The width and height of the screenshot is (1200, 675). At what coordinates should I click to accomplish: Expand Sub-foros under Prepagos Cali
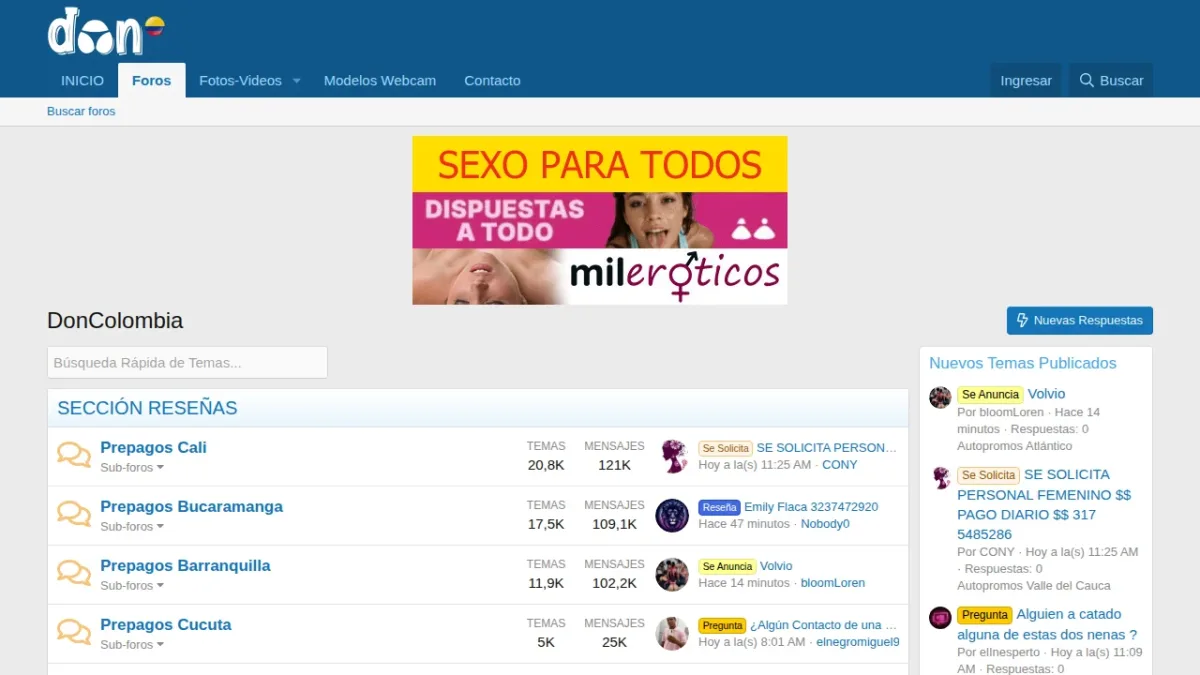coord(132,467)
